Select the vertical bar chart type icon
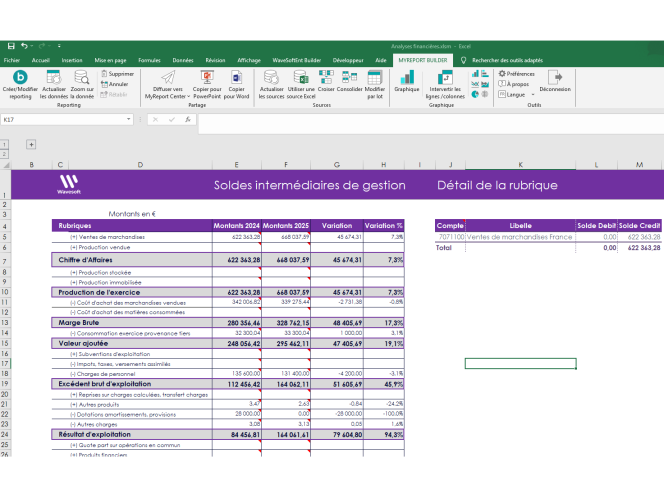The image size is (664, 480). [x=476, y=74]
